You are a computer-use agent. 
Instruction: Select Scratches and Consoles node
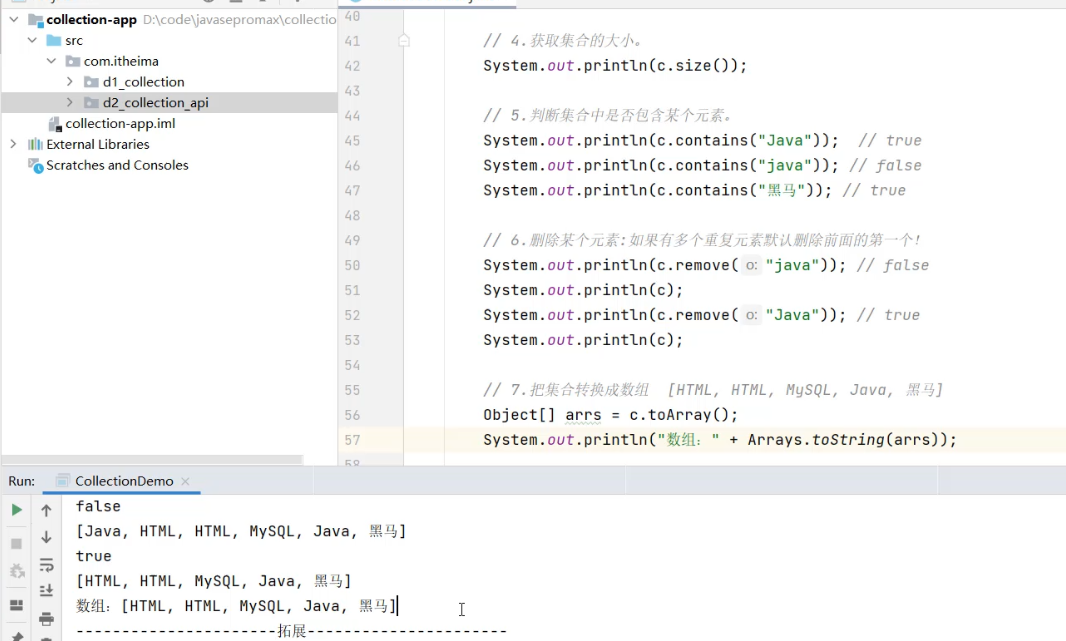pos(117,165)
